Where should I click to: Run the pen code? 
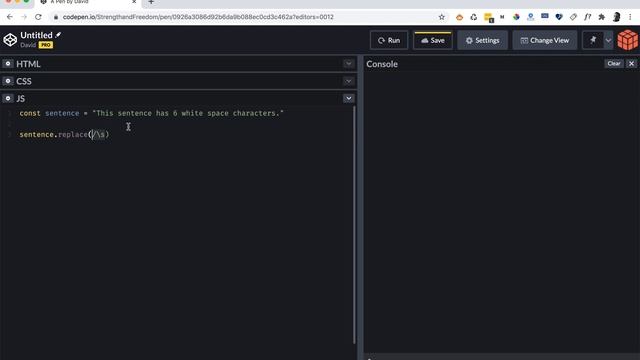coord(389,40)
